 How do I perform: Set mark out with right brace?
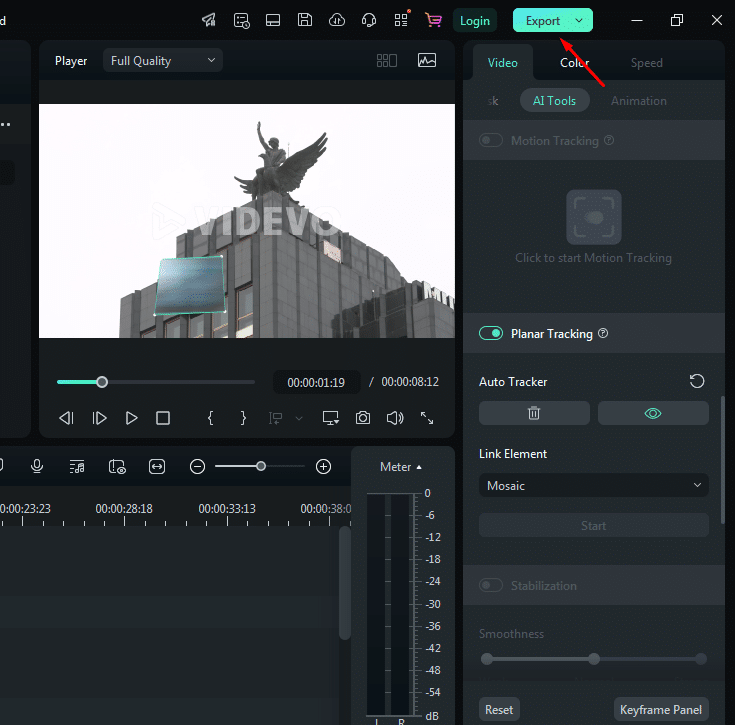(x=243, y=418)
